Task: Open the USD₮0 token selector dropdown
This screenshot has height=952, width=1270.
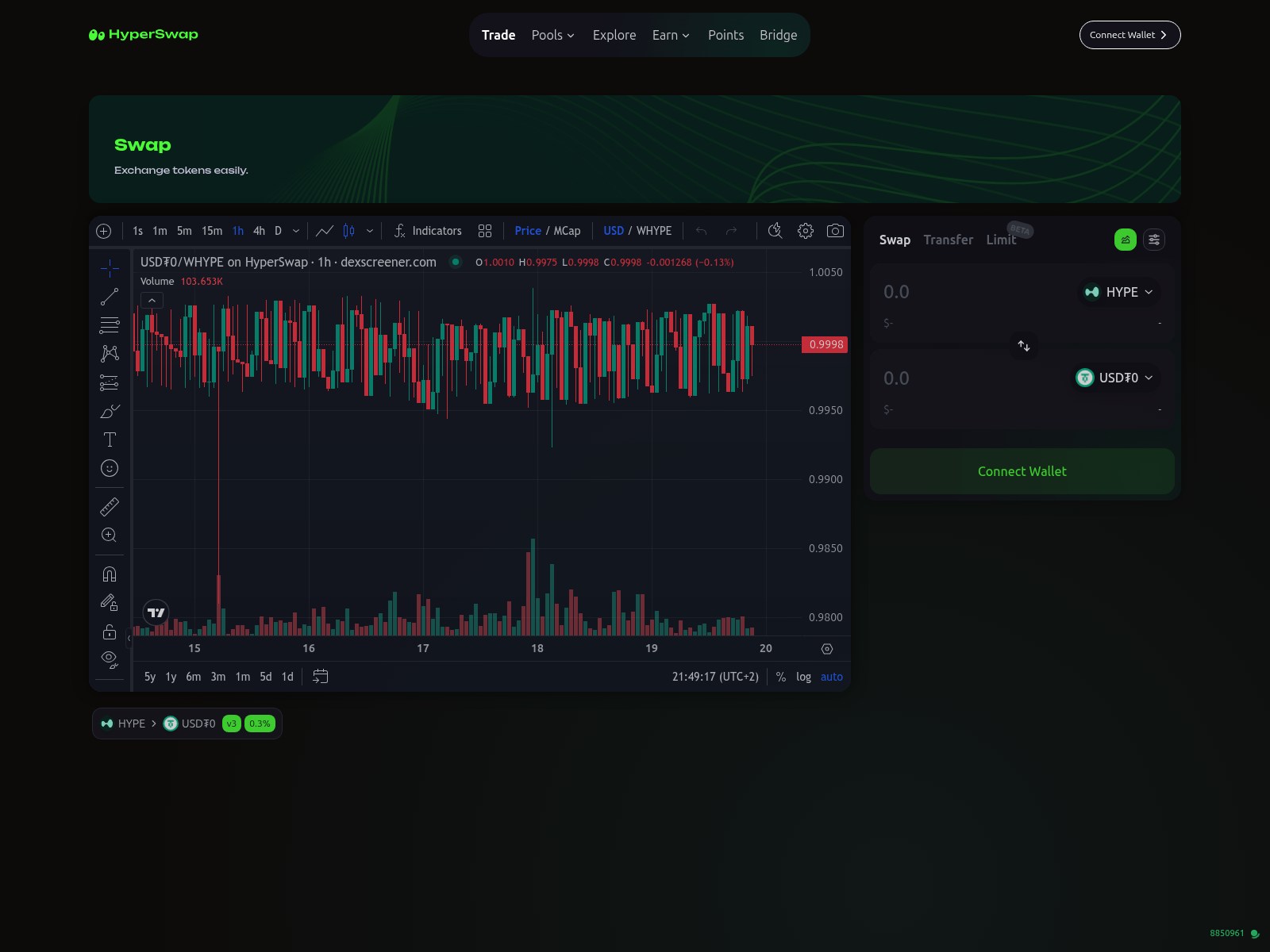Action: click(1115, 378)
